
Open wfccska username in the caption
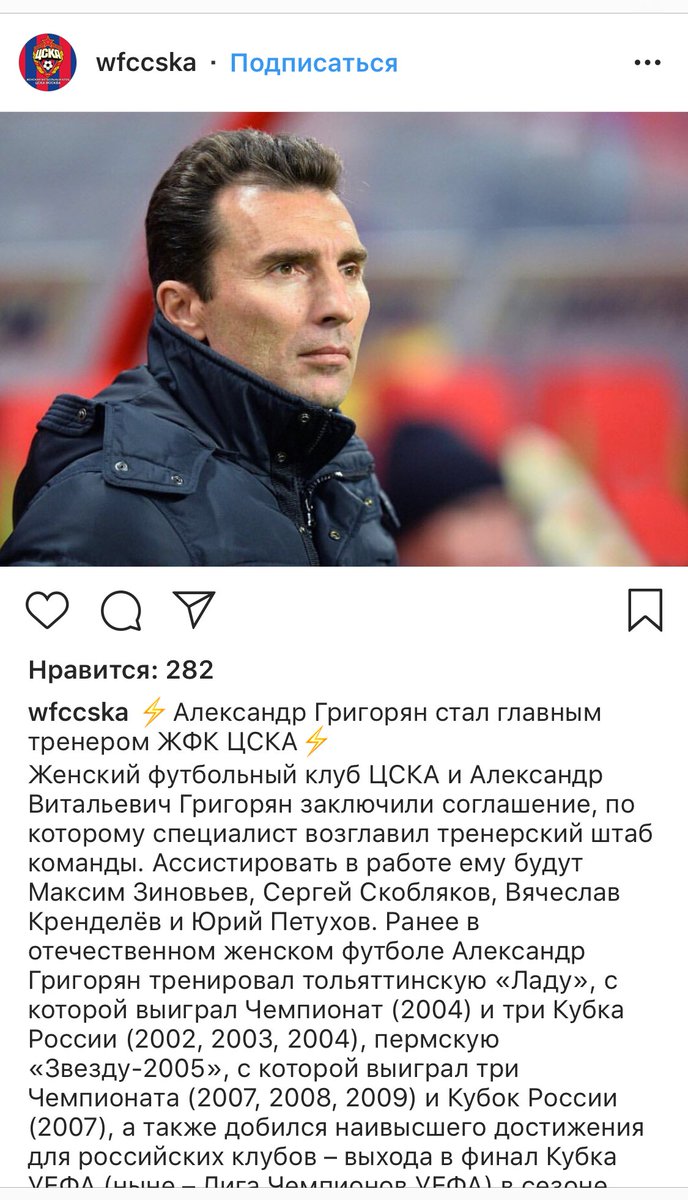[x=78, y=713]
